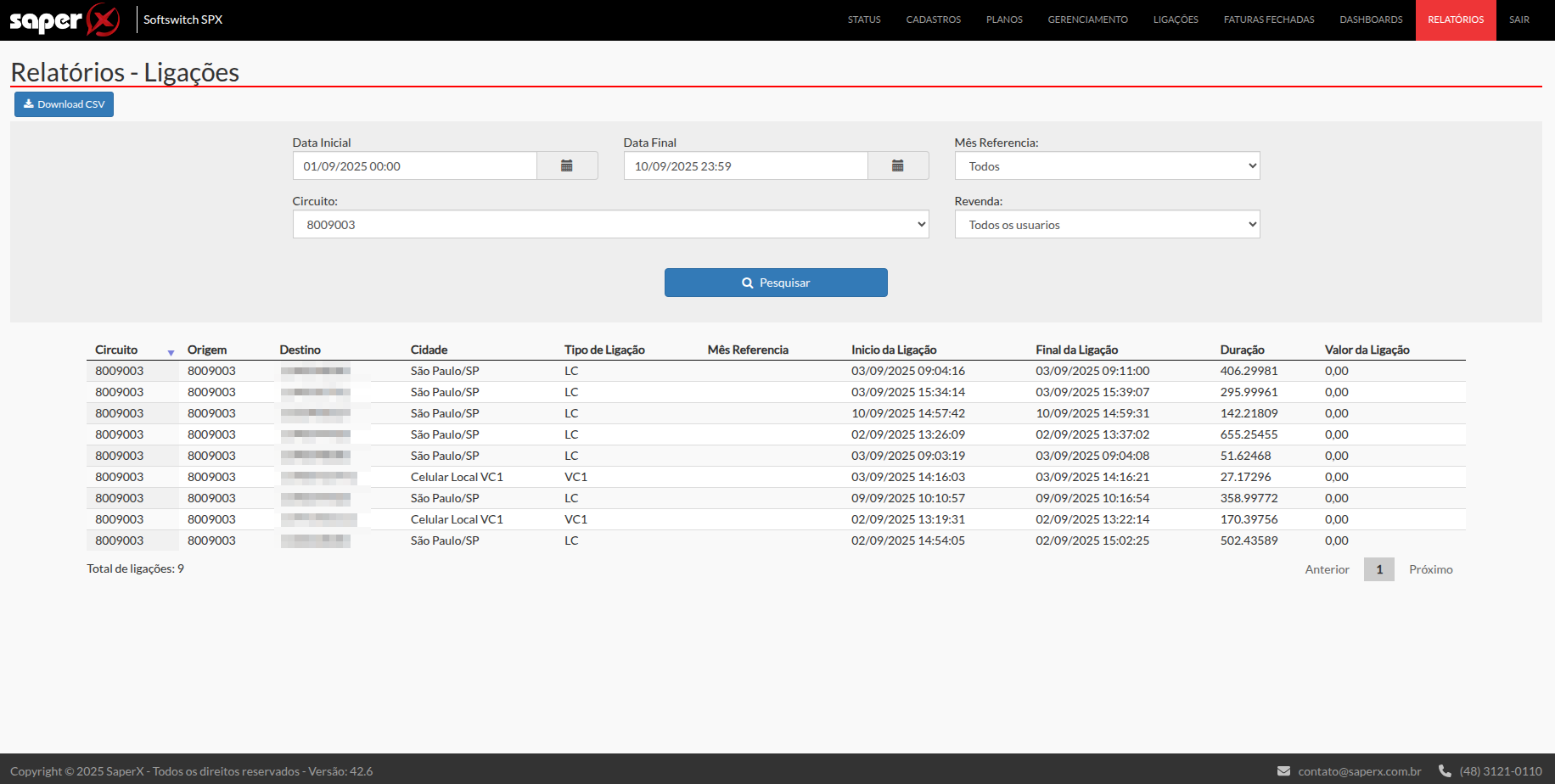Image resolution: width=1555 pixels, height=784 pixels.
Task: Open calendar picker for Data Final
Action: 898,166
